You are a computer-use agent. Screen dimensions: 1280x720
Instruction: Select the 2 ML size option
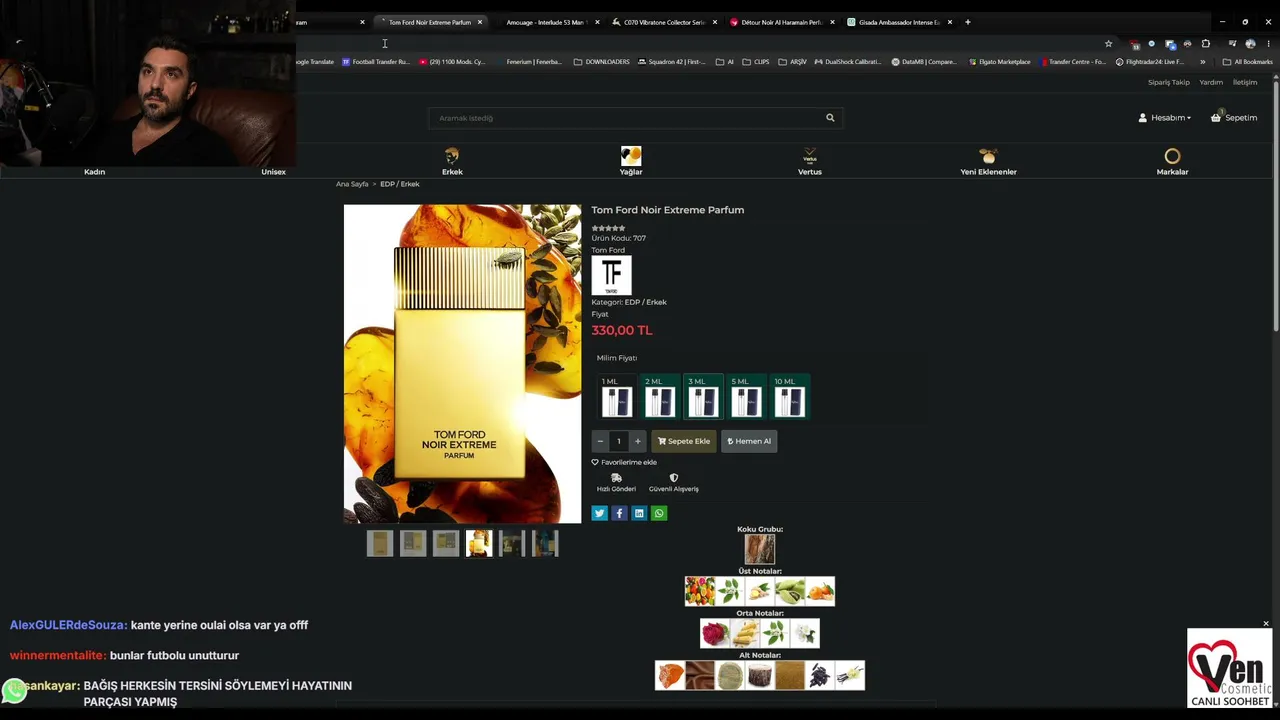pos(659,397)
